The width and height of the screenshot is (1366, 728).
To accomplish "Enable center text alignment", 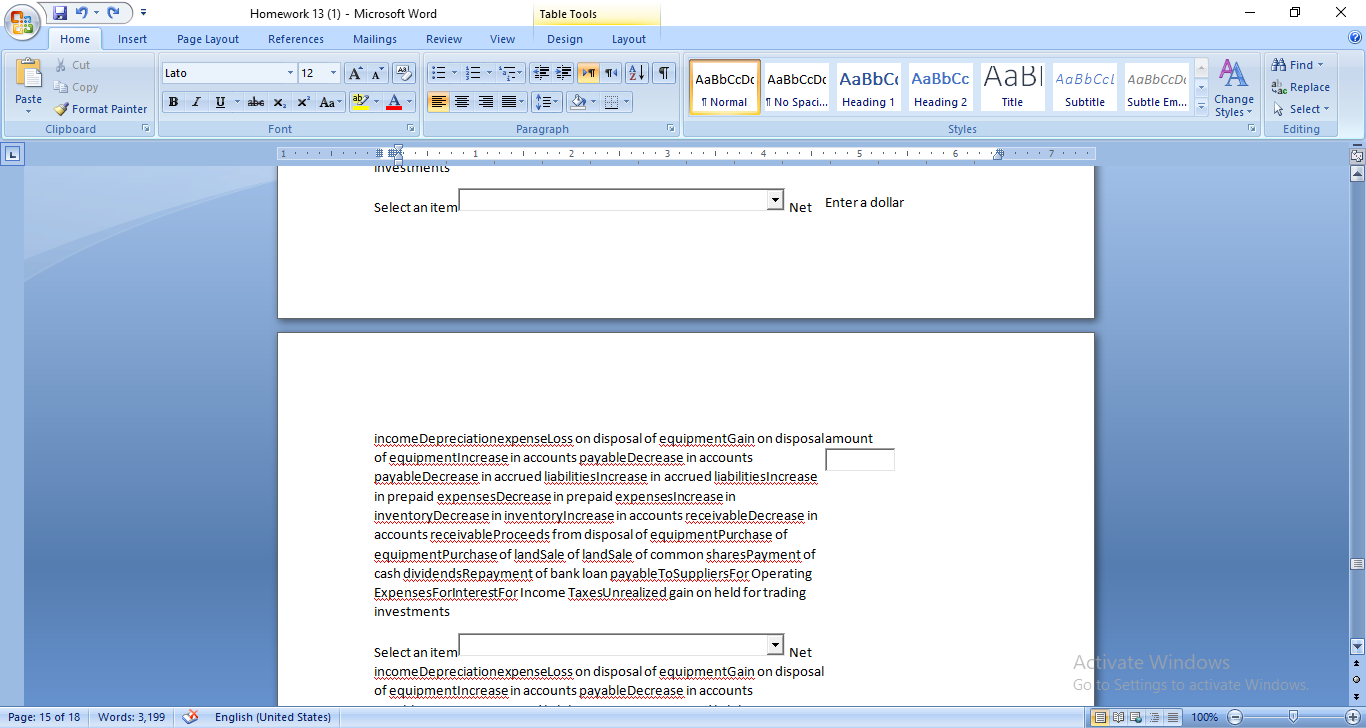I will [x=462, y=102].
